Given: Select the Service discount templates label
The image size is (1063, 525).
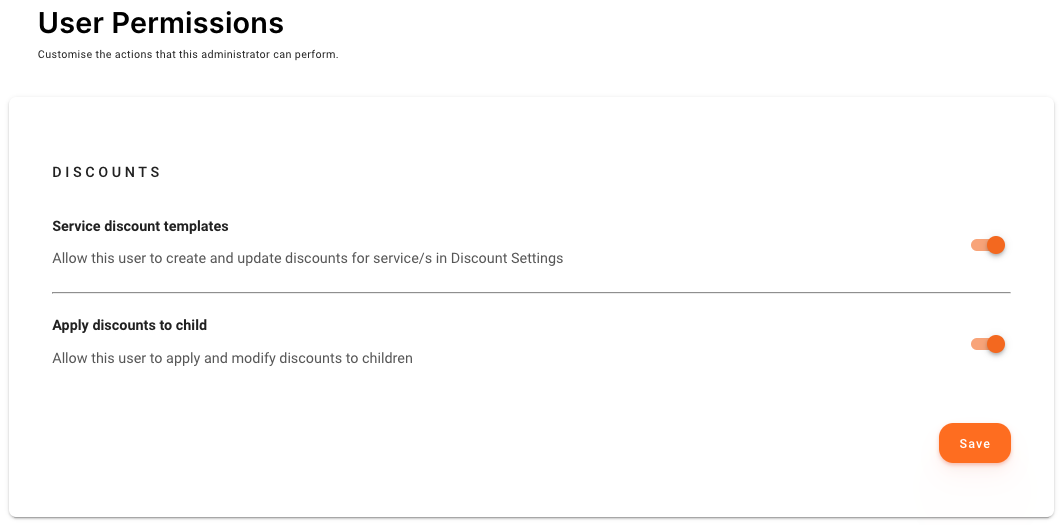Looking at the screenshot, I should (140, 226).
